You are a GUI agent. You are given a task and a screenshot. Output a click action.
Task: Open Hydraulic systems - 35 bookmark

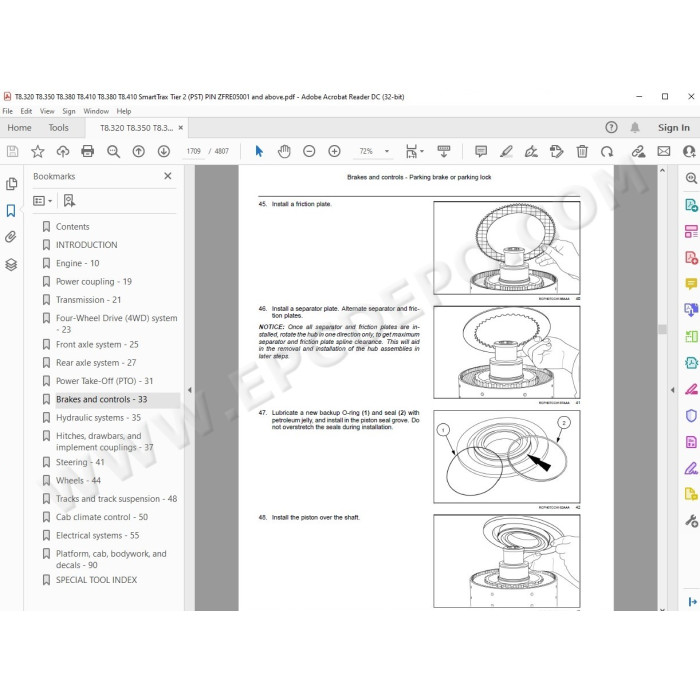tap(98, 417)
